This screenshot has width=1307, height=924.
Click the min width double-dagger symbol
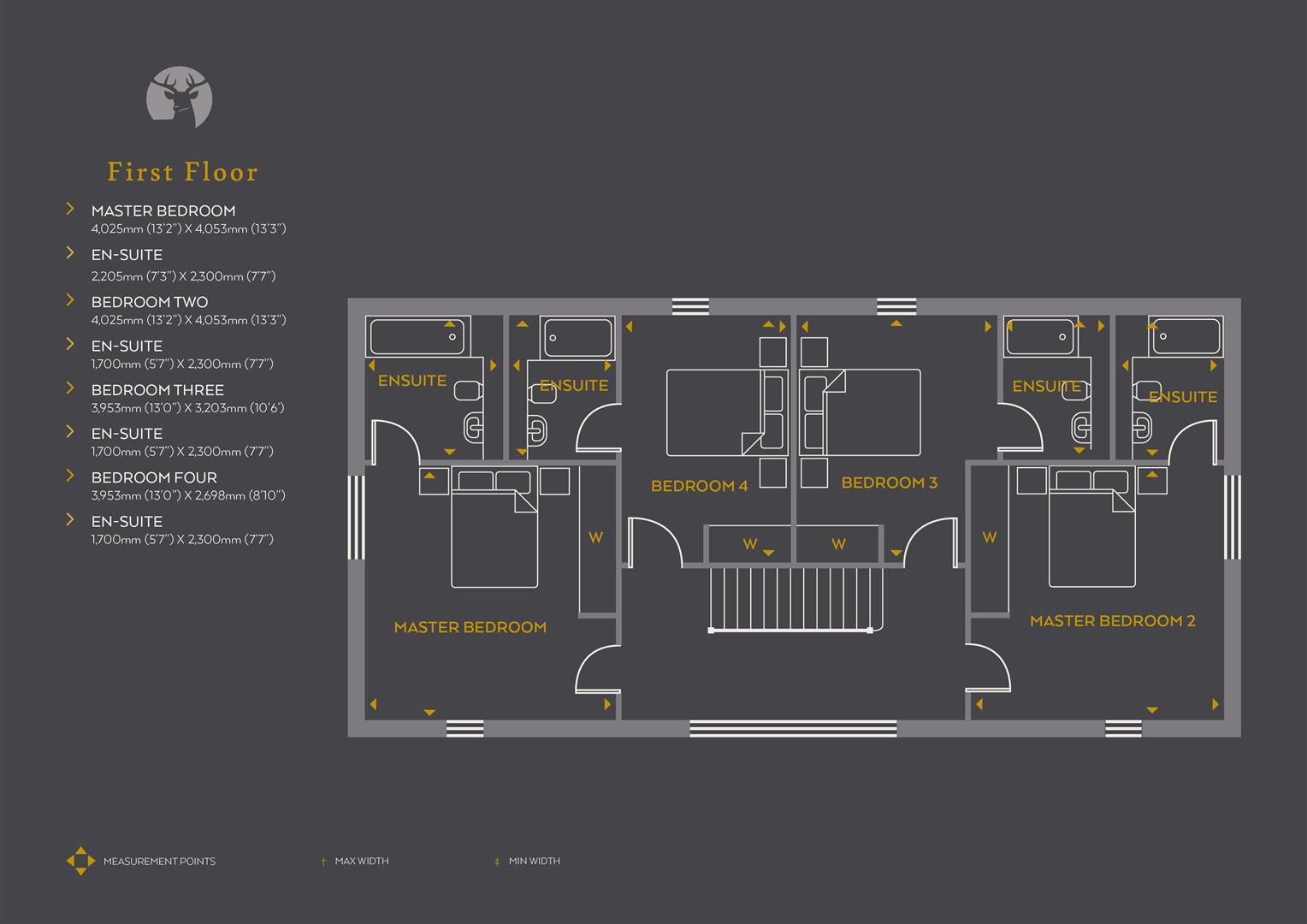click(x=497, y=862)
